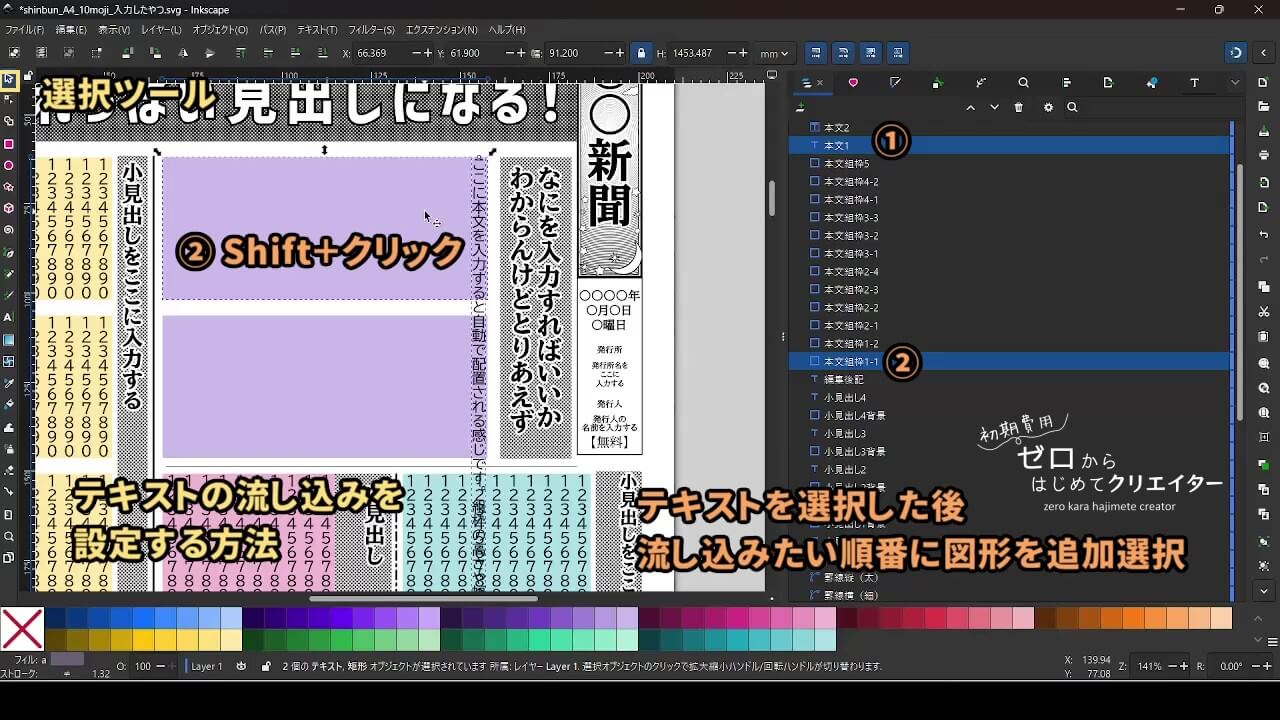Open the Fill and Stroke panel tab
Viewport: 1280px width, 720px height.
(x=895, y=83)
